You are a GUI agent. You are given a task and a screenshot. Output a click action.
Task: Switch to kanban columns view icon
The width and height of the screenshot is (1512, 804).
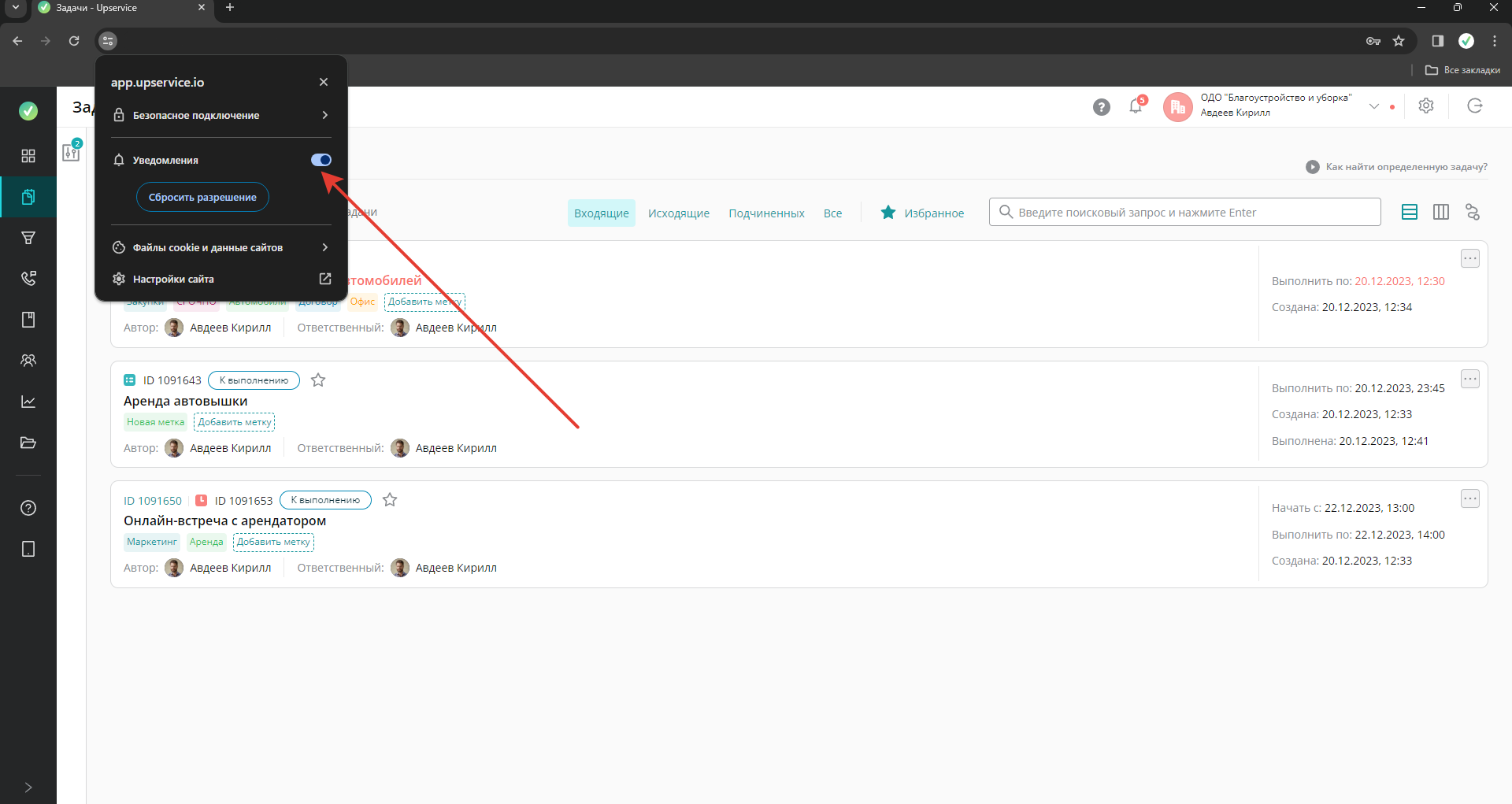click(1441, 213)
